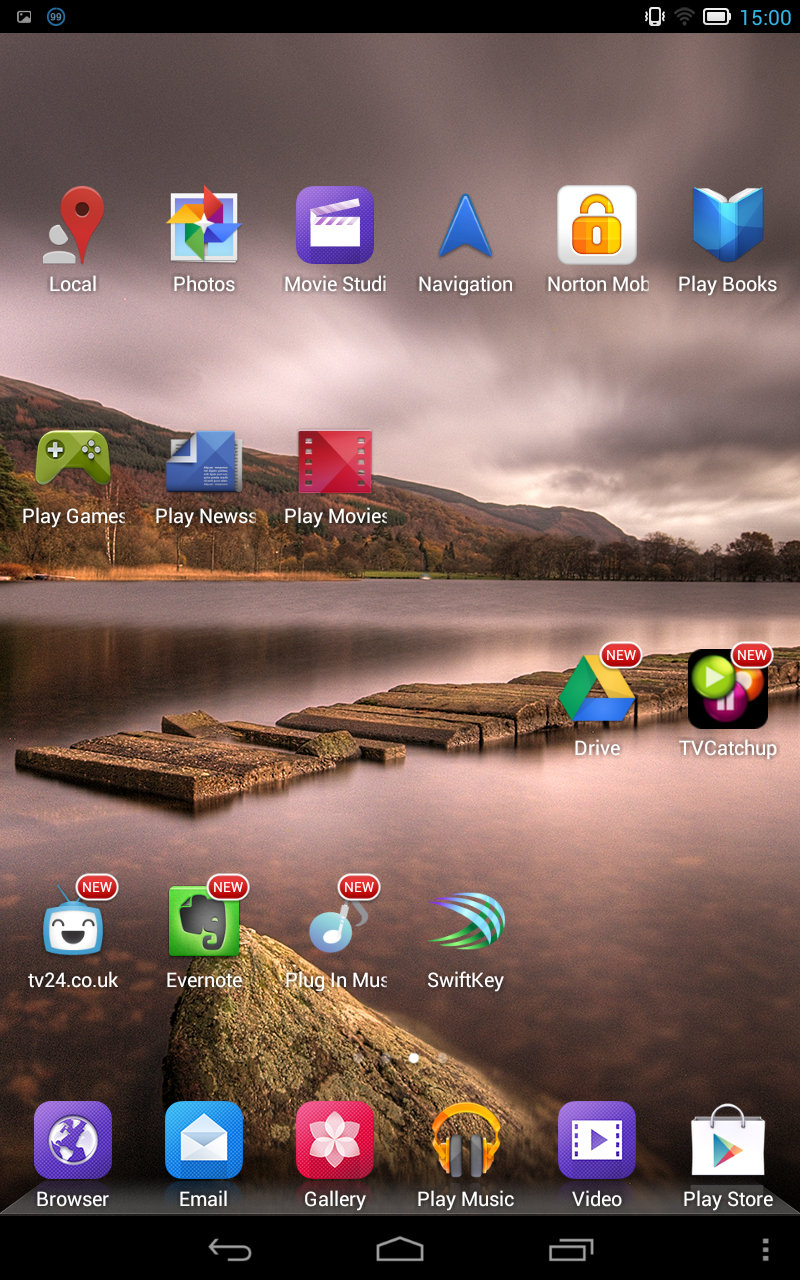Open the Google Drive app
Image resolution: width=800 pixels, height=1280 pixels.
pos(597,690)
